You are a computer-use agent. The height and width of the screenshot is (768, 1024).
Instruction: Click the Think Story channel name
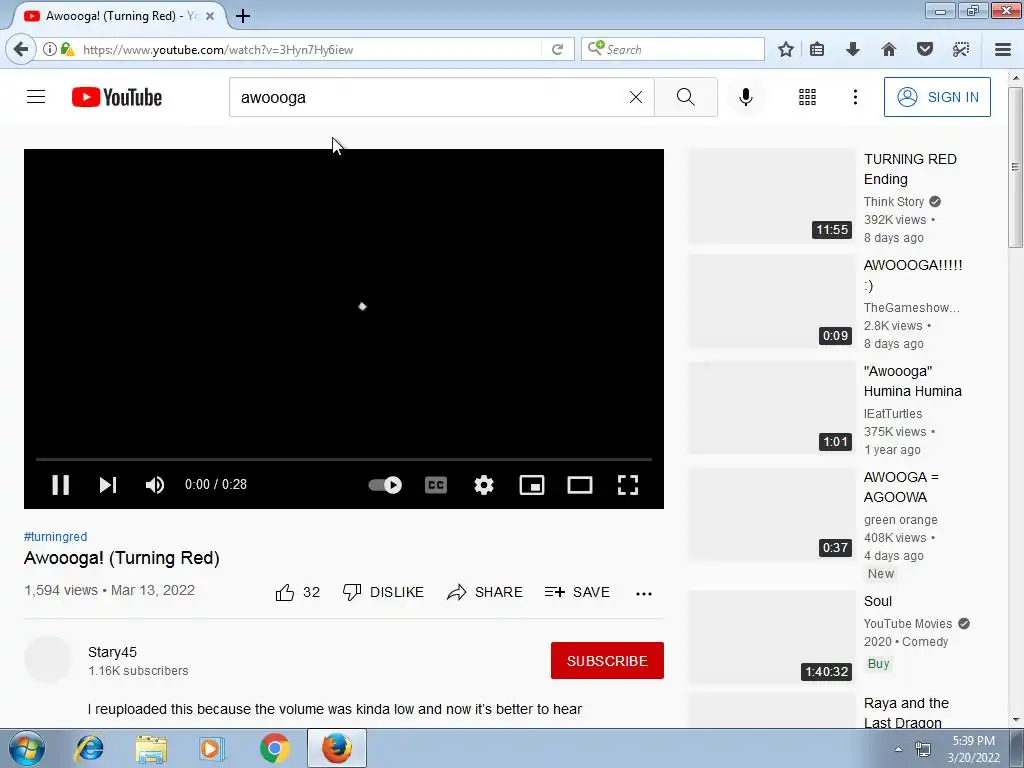pos(893,202)
